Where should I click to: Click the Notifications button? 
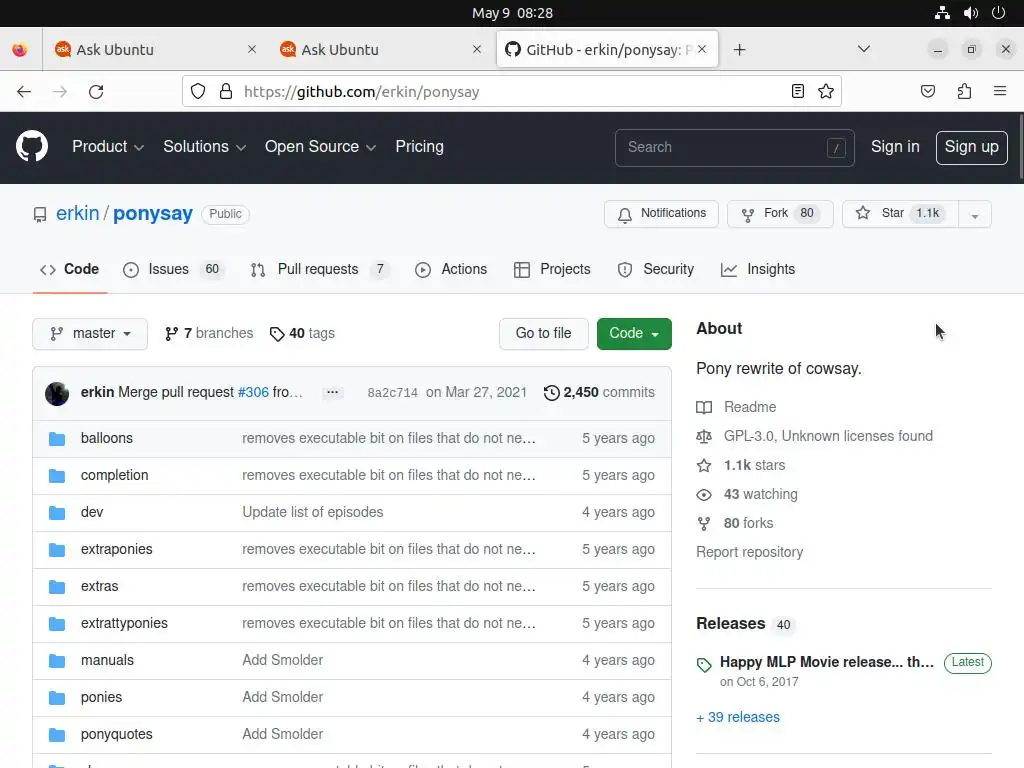pos(661,214)
